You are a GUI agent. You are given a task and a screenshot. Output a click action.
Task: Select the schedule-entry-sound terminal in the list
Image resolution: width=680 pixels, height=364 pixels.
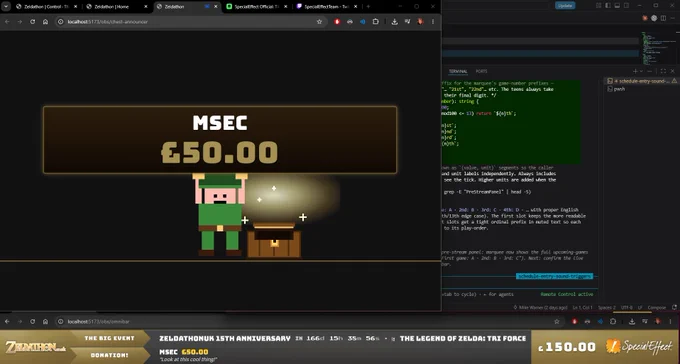pos(641,81)
